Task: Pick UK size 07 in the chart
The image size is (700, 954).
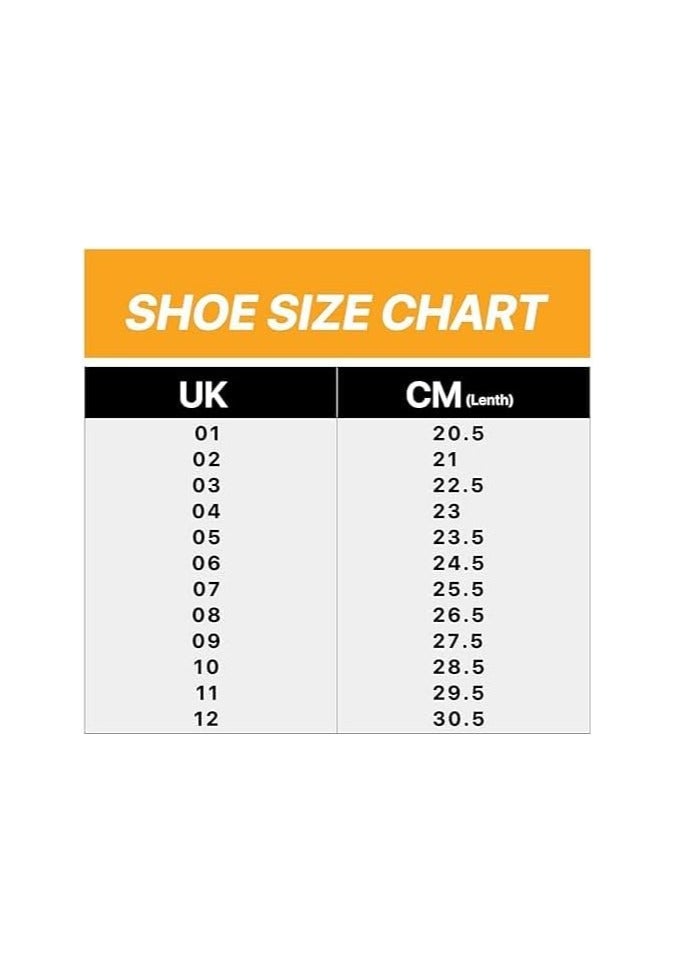Action: [x=206, y=590]
